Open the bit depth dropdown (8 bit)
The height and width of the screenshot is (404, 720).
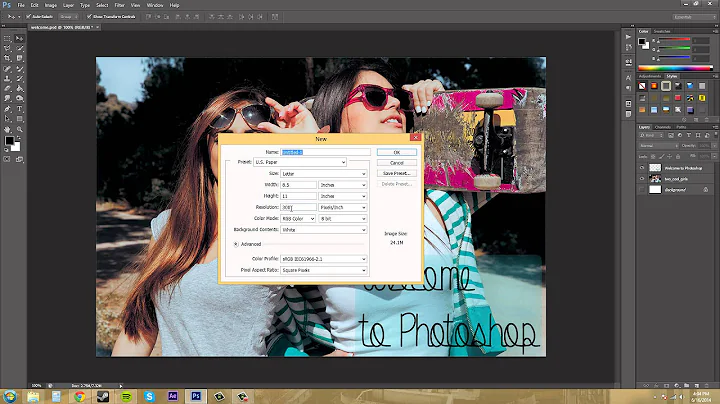(x=343, y=219)
